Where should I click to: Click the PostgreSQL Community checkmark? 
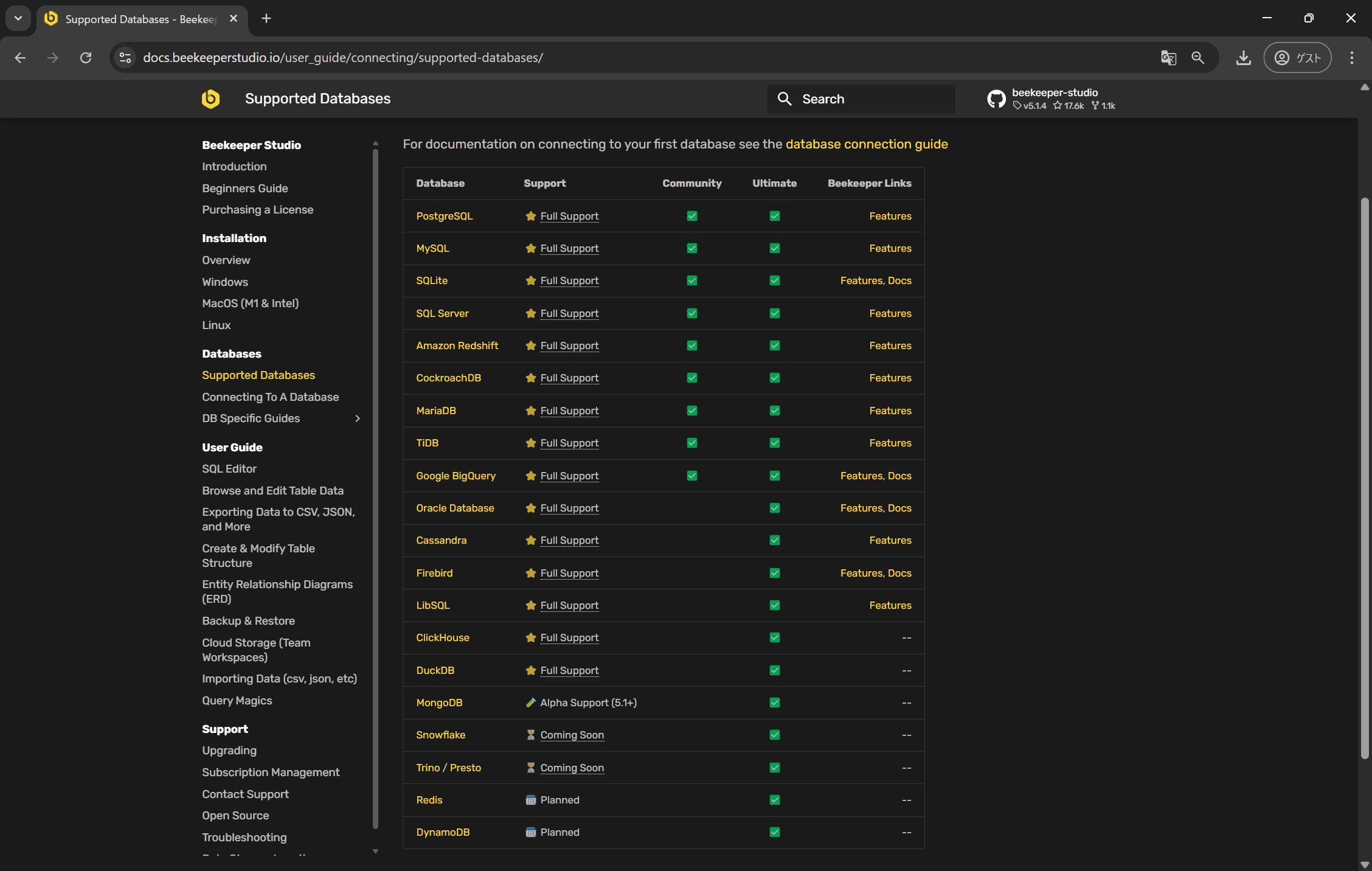tap(692, 216)
